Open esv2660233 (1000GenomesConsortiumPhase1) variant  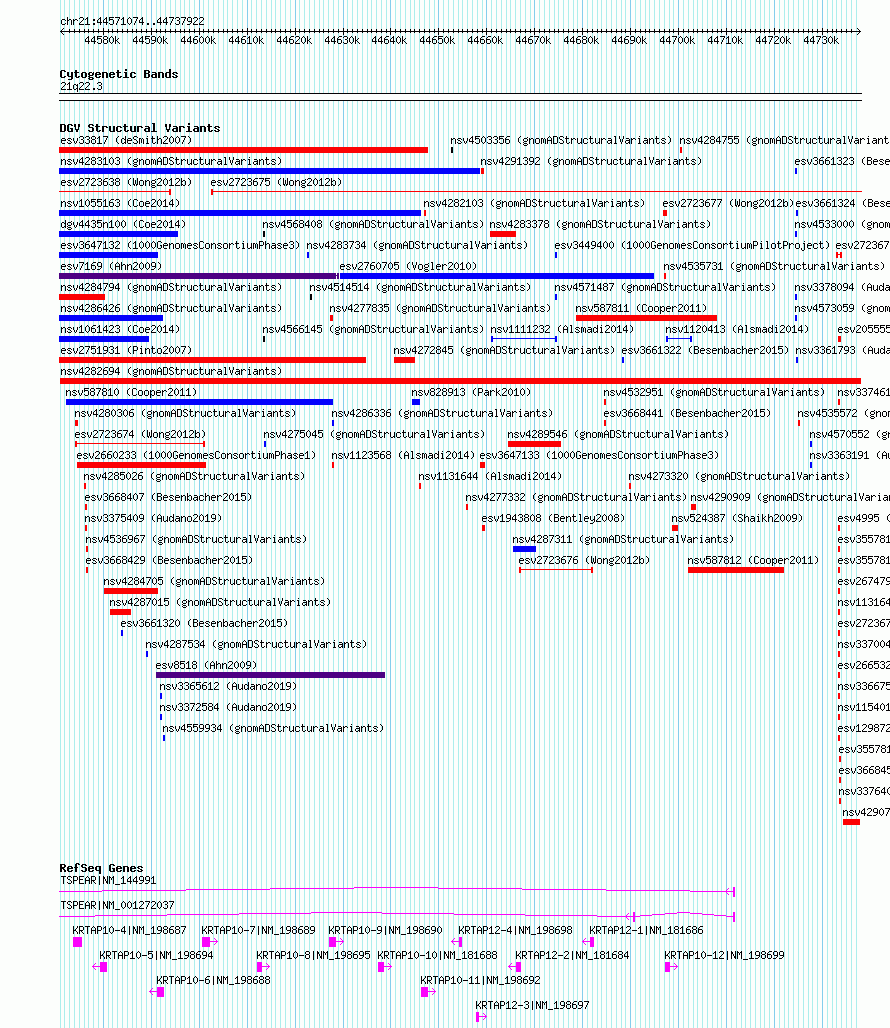tap(142, 465)
